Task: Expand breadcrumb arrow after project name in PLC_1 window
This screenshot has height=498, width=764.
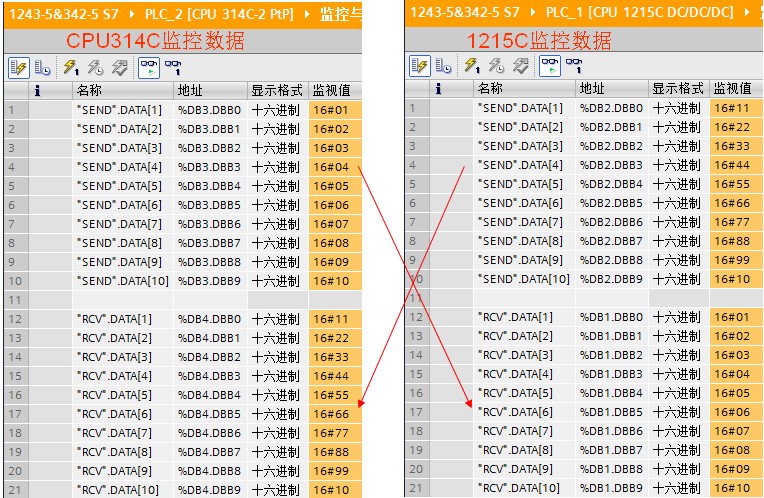Action: coord(533,12)
